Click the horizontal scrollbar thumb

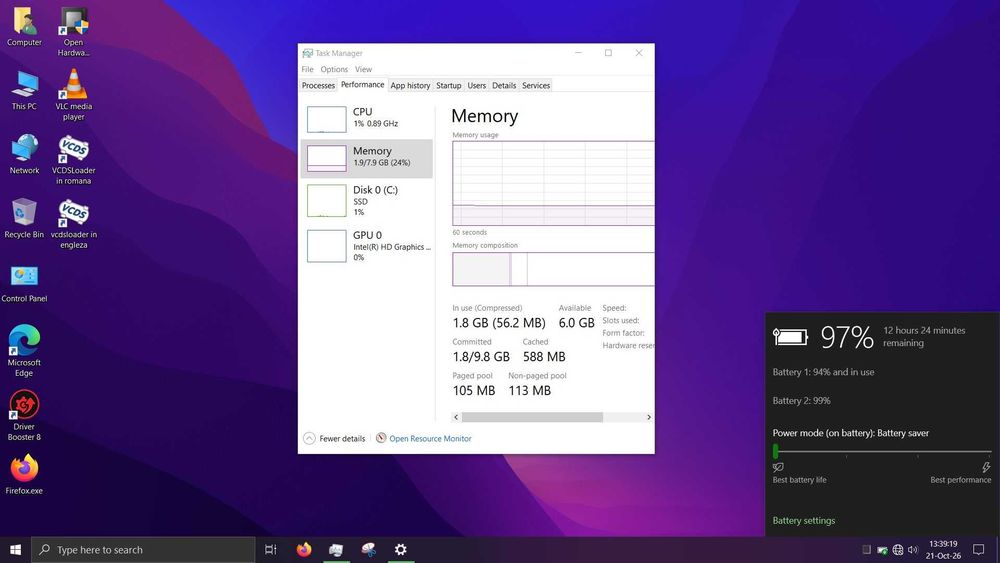(532, 417)
